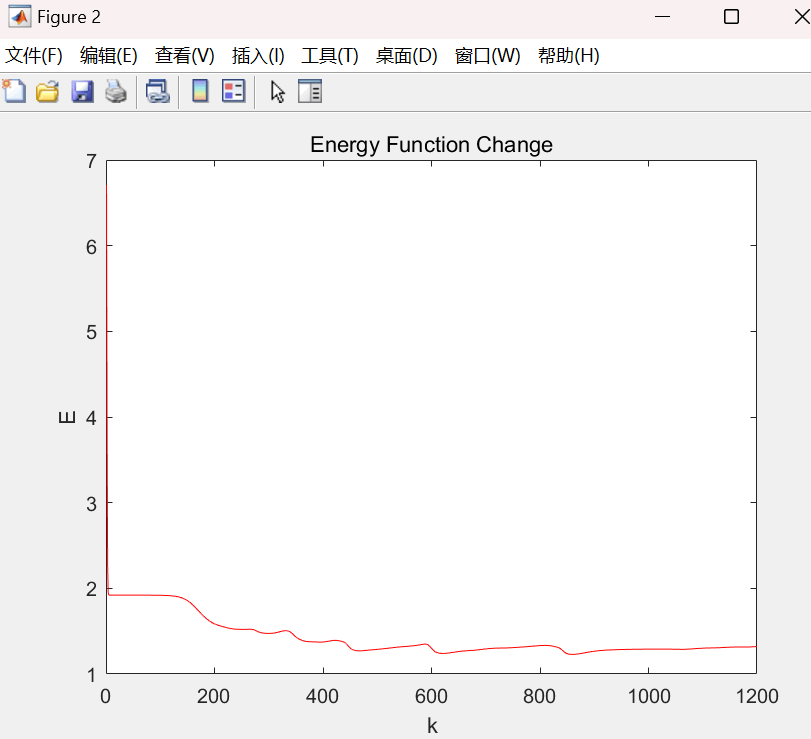Insert a legend using the toolbar icon
811x739 pixels.
point(233,92)
